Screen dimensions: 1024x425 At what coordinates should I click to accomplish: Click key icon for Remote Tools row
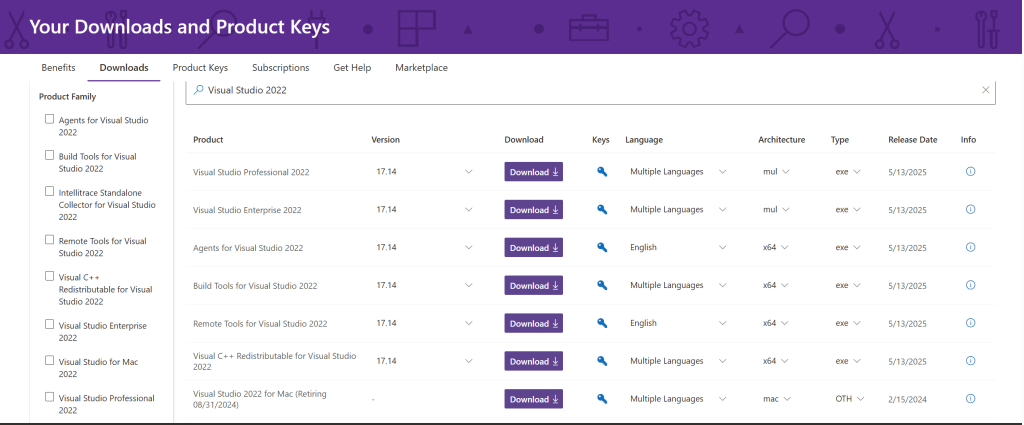pyautogui.click(x=602, y=323)
